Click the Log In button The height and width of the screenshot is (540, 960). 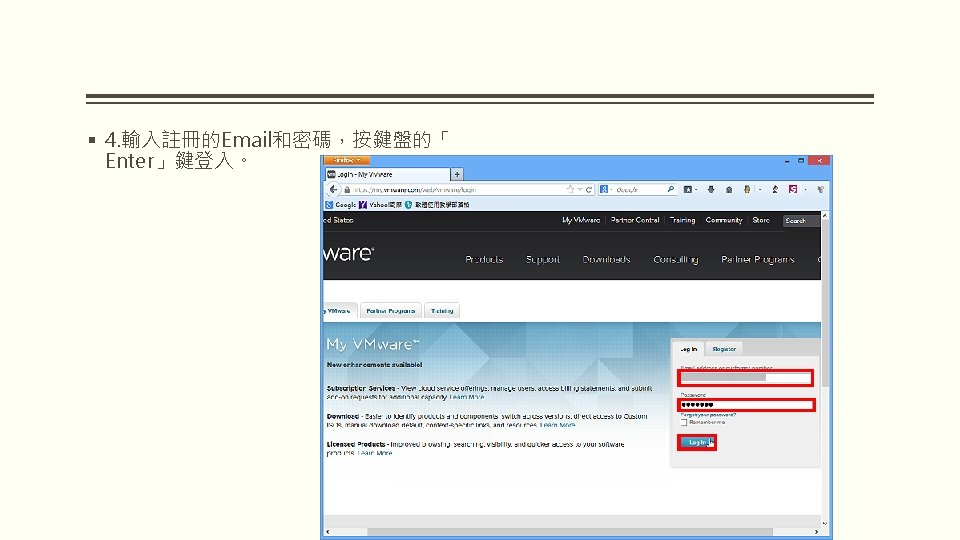click(697, 442)
